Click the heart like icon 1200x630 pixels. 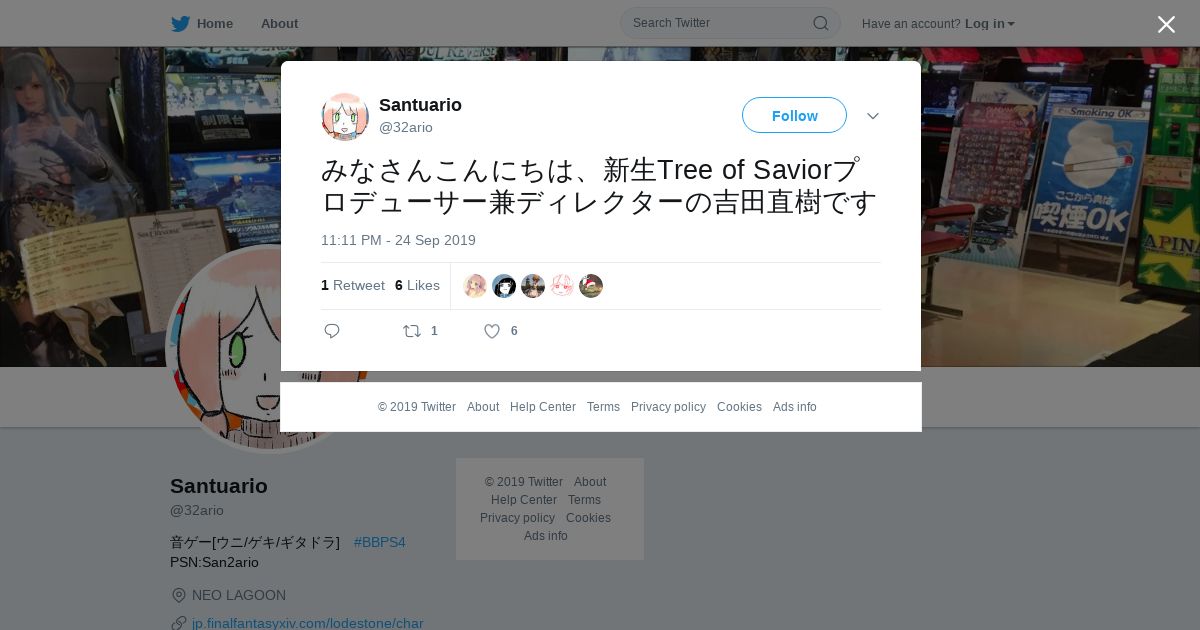click(x=492, y=331)
